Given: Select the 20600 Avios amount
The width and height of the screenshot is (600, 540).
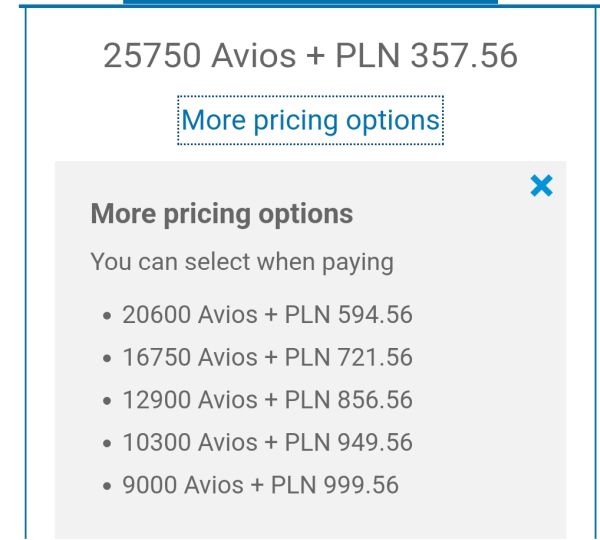Looking at the screenshot, I should pyautogui.click(x=190, y=315).
